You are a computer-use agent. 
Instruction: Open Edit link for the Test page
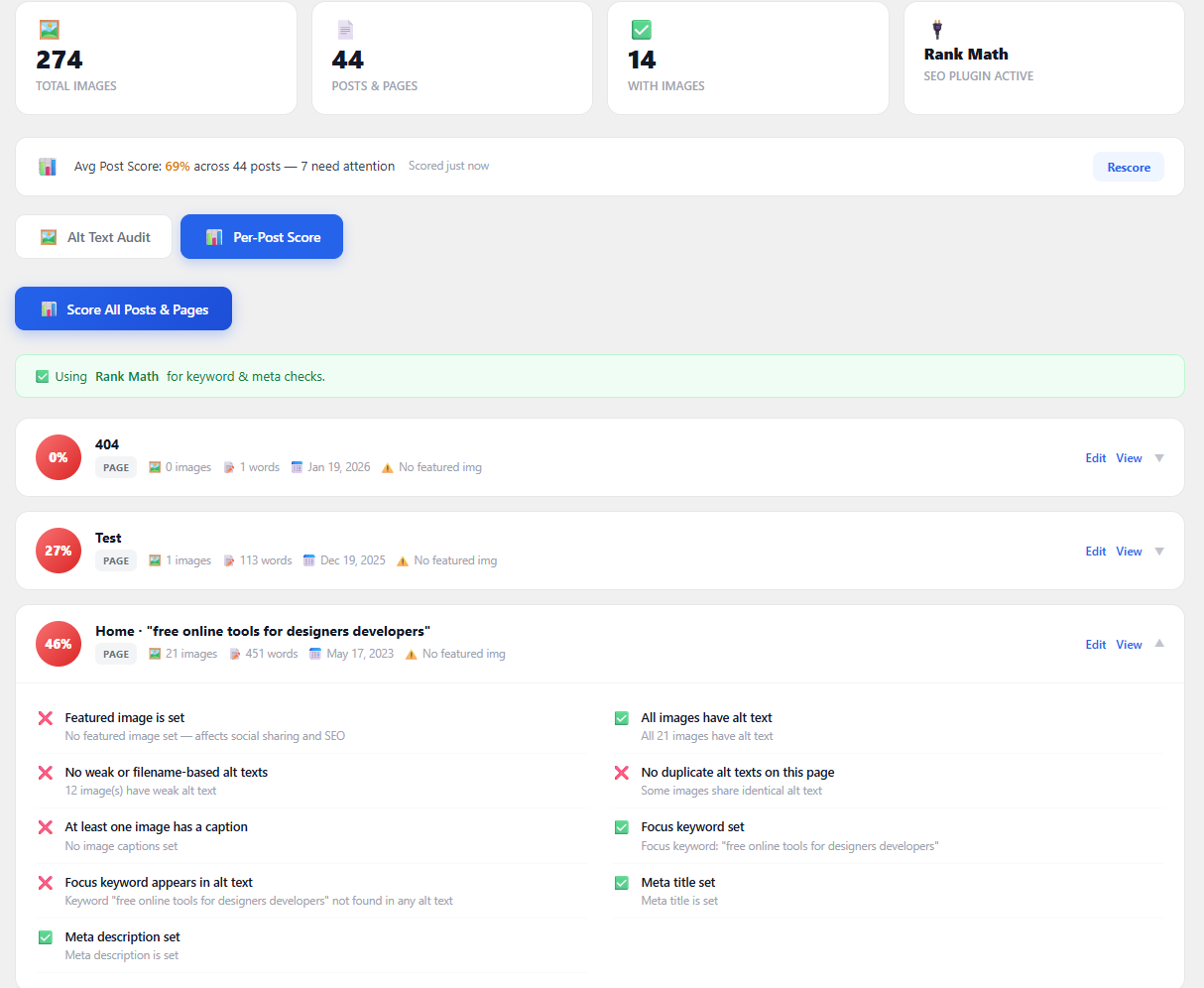(x=1096, y=552)
